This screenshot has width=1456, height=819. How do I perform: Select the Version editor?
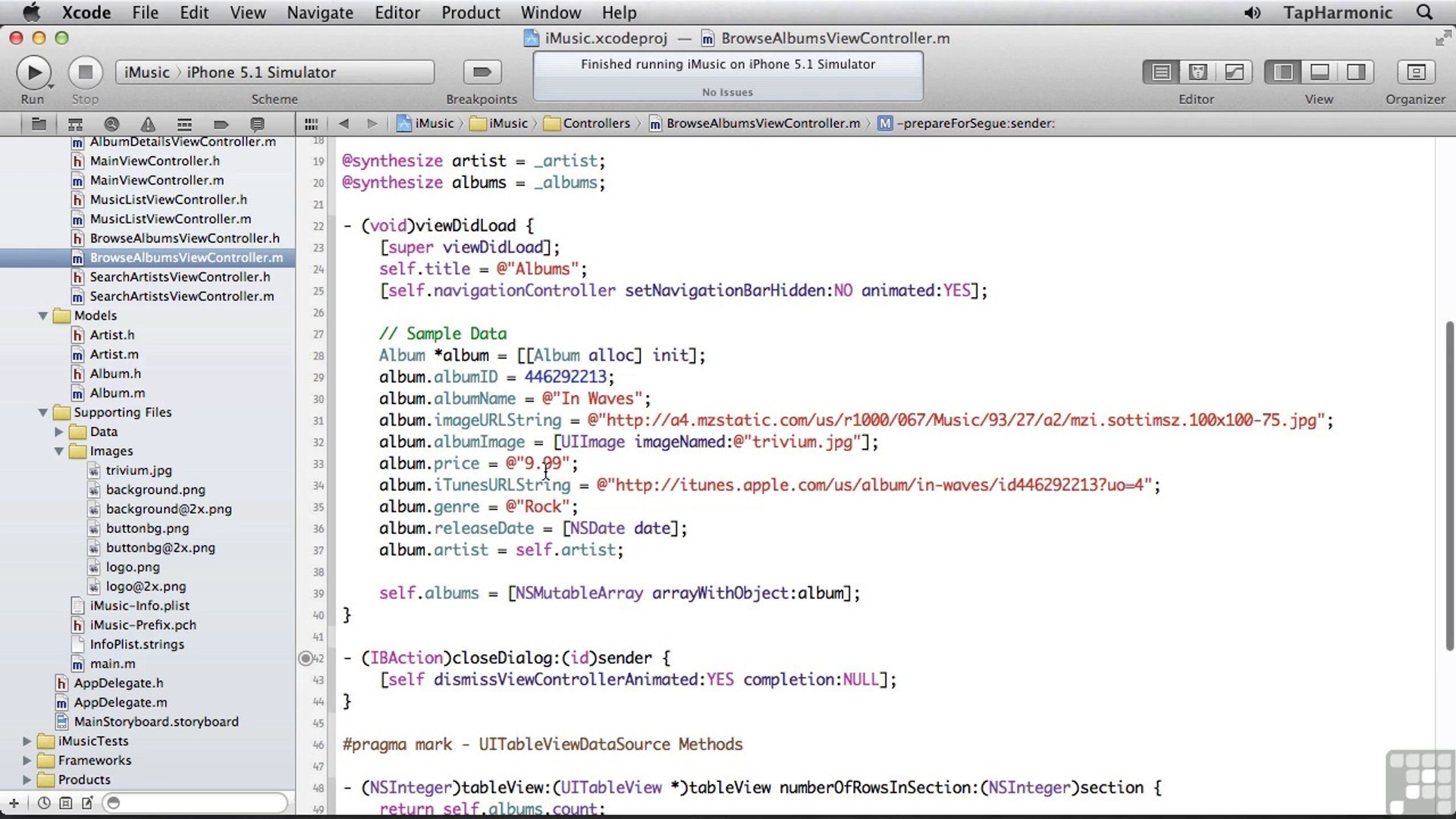pyautogui.click(x=1234, y=72)
